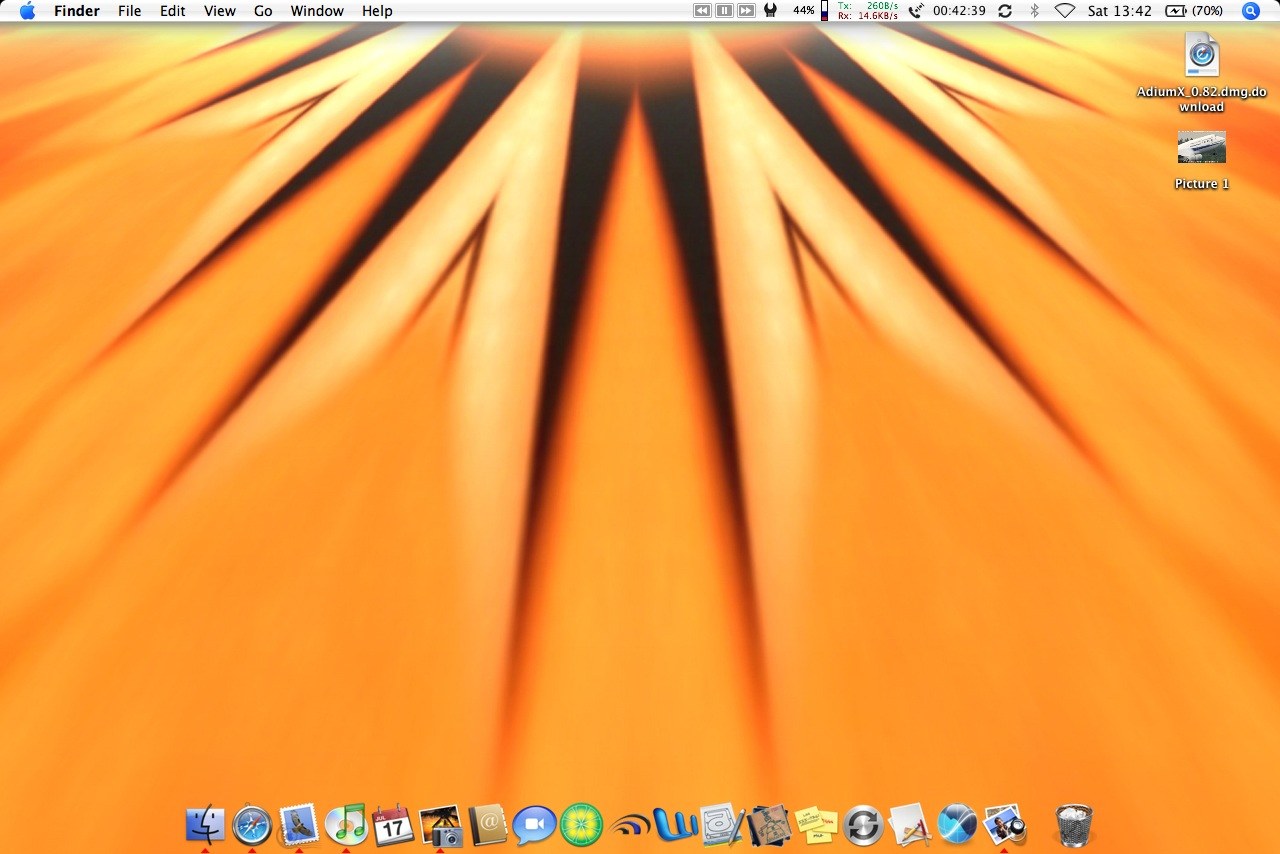Open Address Book in the dock
This screenshot has height=854, width=1280.
point(488,825)
